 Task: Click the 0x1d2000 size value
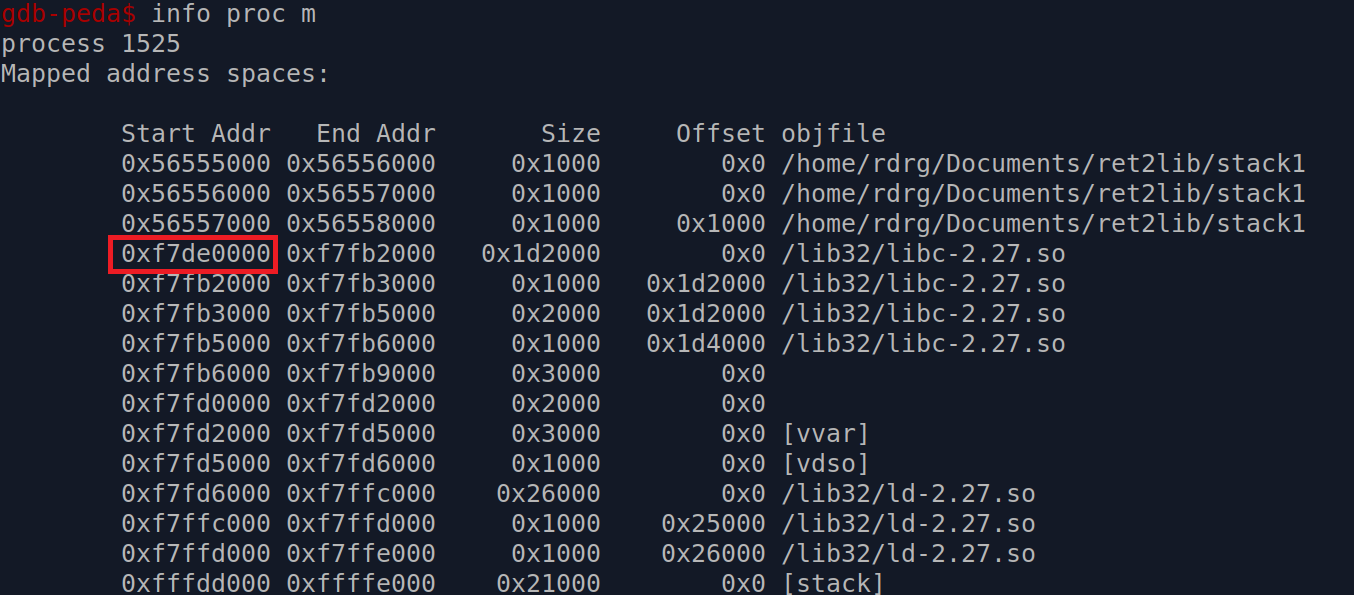click(x=541, y=254)
